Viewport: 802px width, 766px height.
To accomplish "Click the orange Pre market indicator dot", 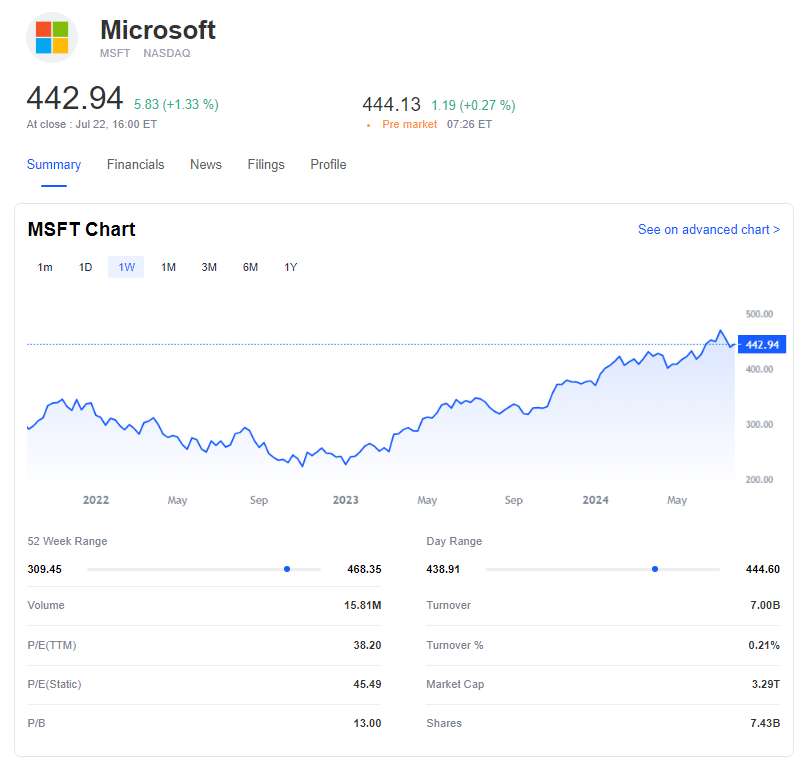I will click(368, 126).
